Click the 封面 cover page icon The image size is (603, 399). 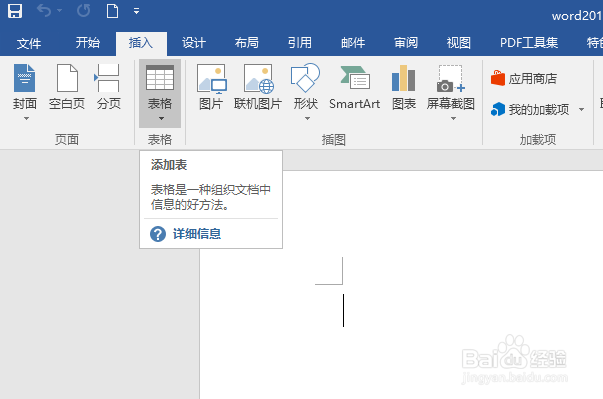tap(25, 78)
